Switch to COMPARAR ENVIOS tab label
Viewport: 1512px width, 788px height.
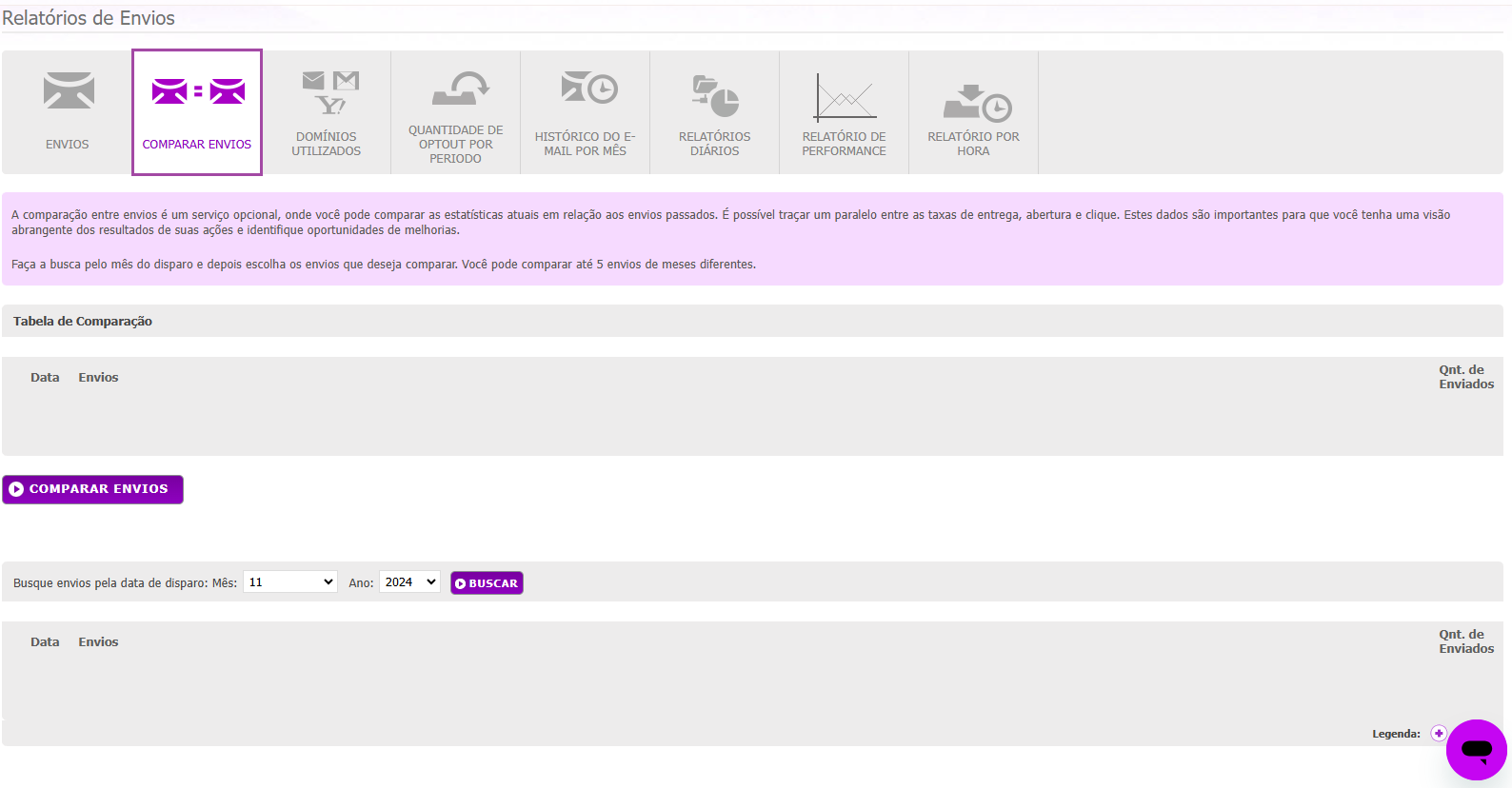[197, 145]
